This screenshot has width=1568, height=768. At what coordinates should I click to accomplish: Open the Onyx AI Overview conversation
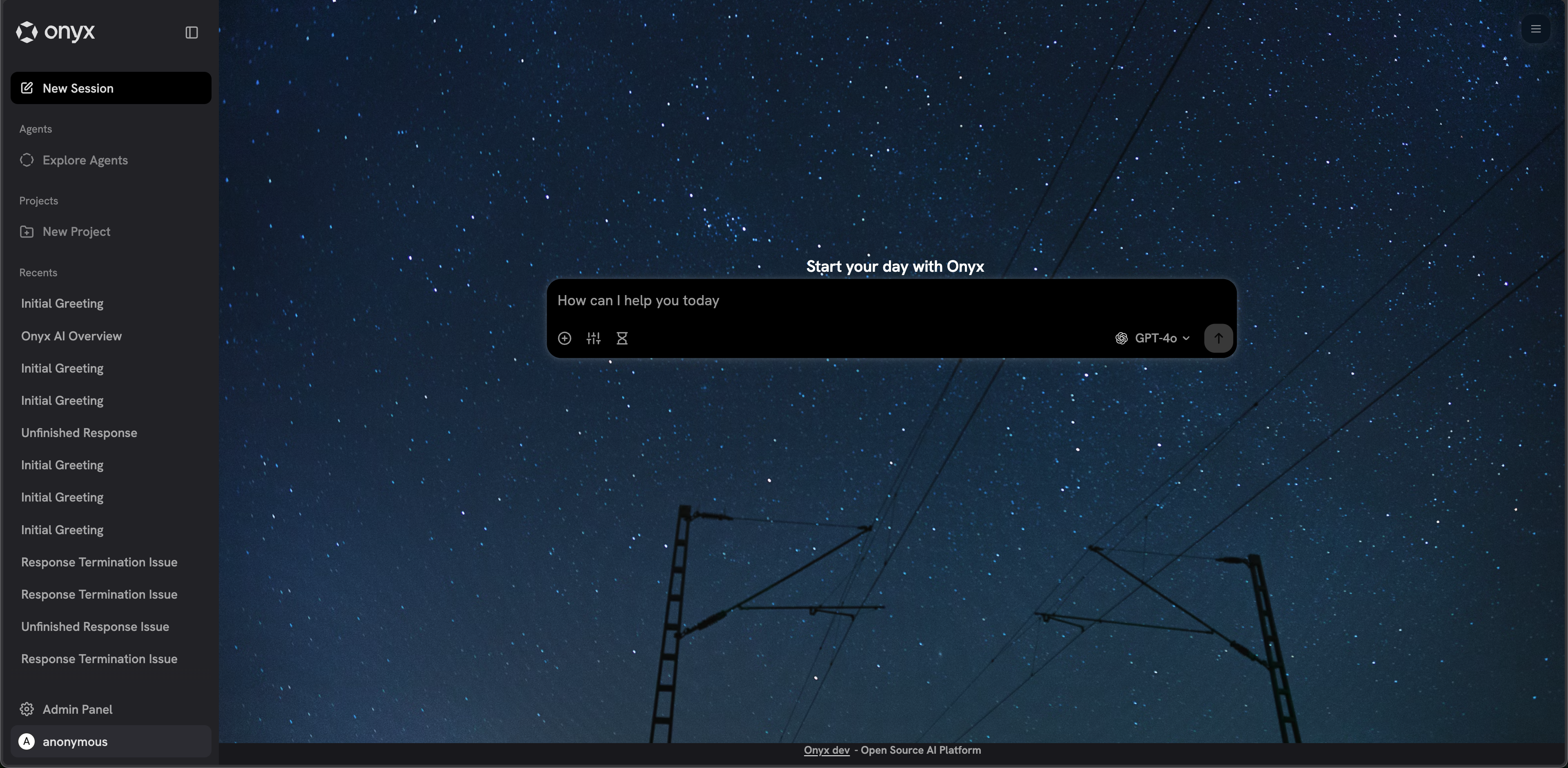(x=71, y=336)
